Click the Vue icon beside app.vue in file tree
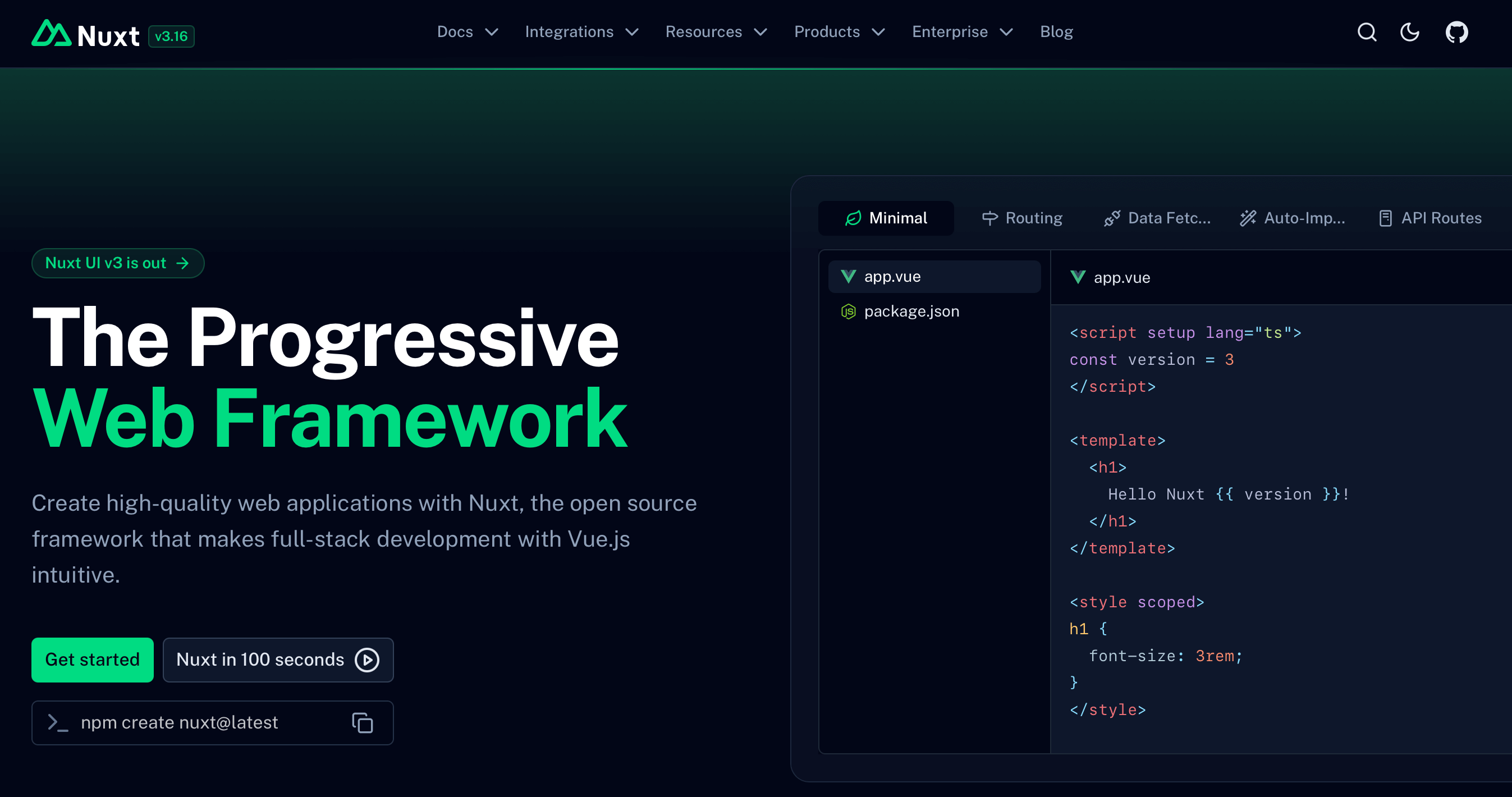 pos(848,277)
